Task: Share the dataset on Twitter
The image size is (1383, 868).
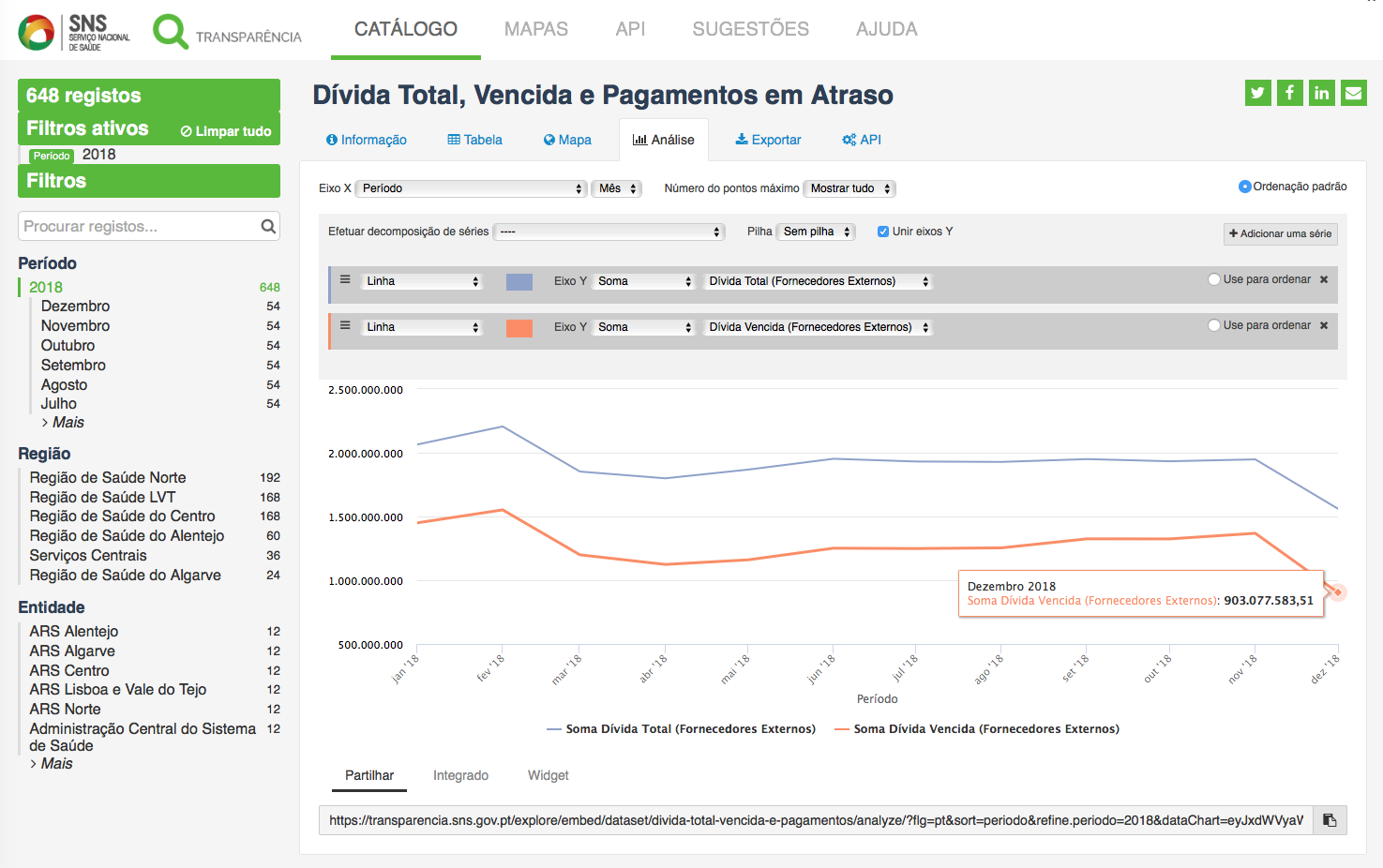Action: 1258,93
